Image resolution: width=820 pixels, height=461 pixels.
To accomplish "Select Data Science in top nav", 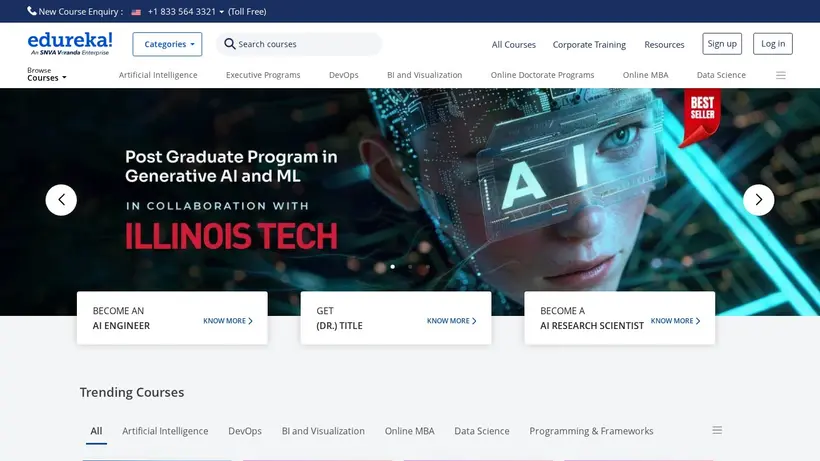I will pos(721,75).
